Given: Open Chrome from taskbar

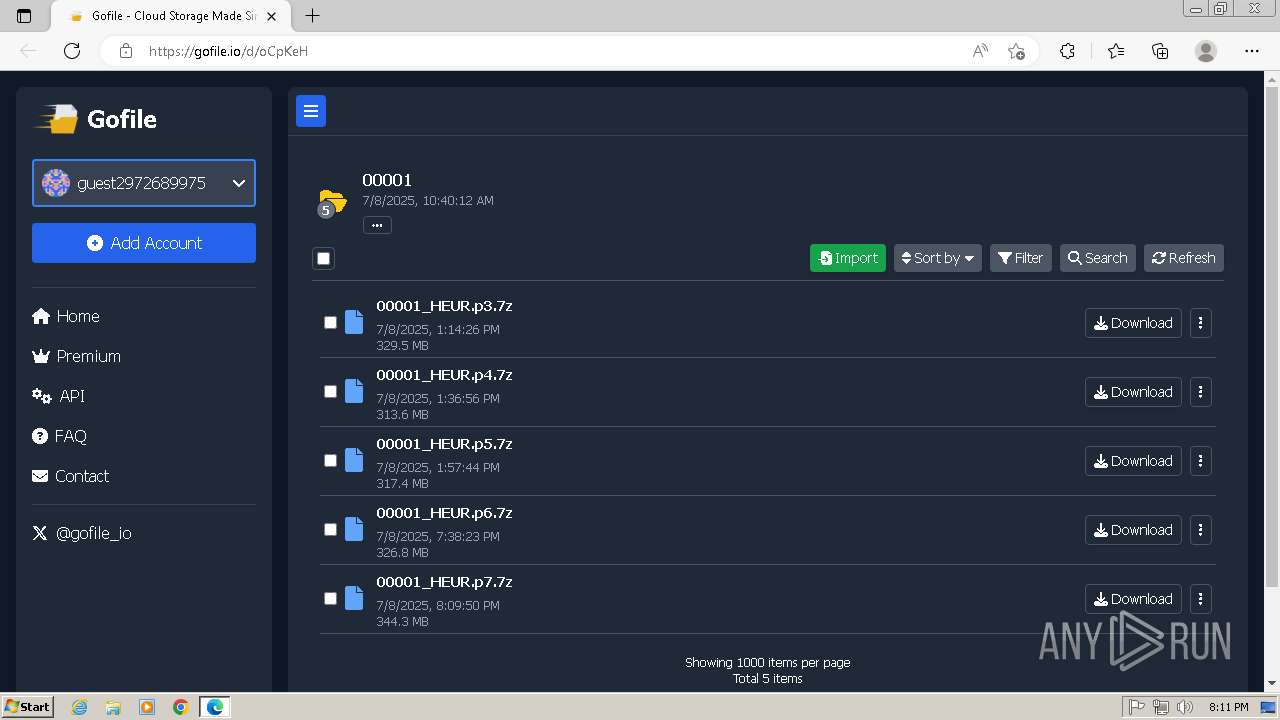Looking at the screenshot, I should point(180,707).
